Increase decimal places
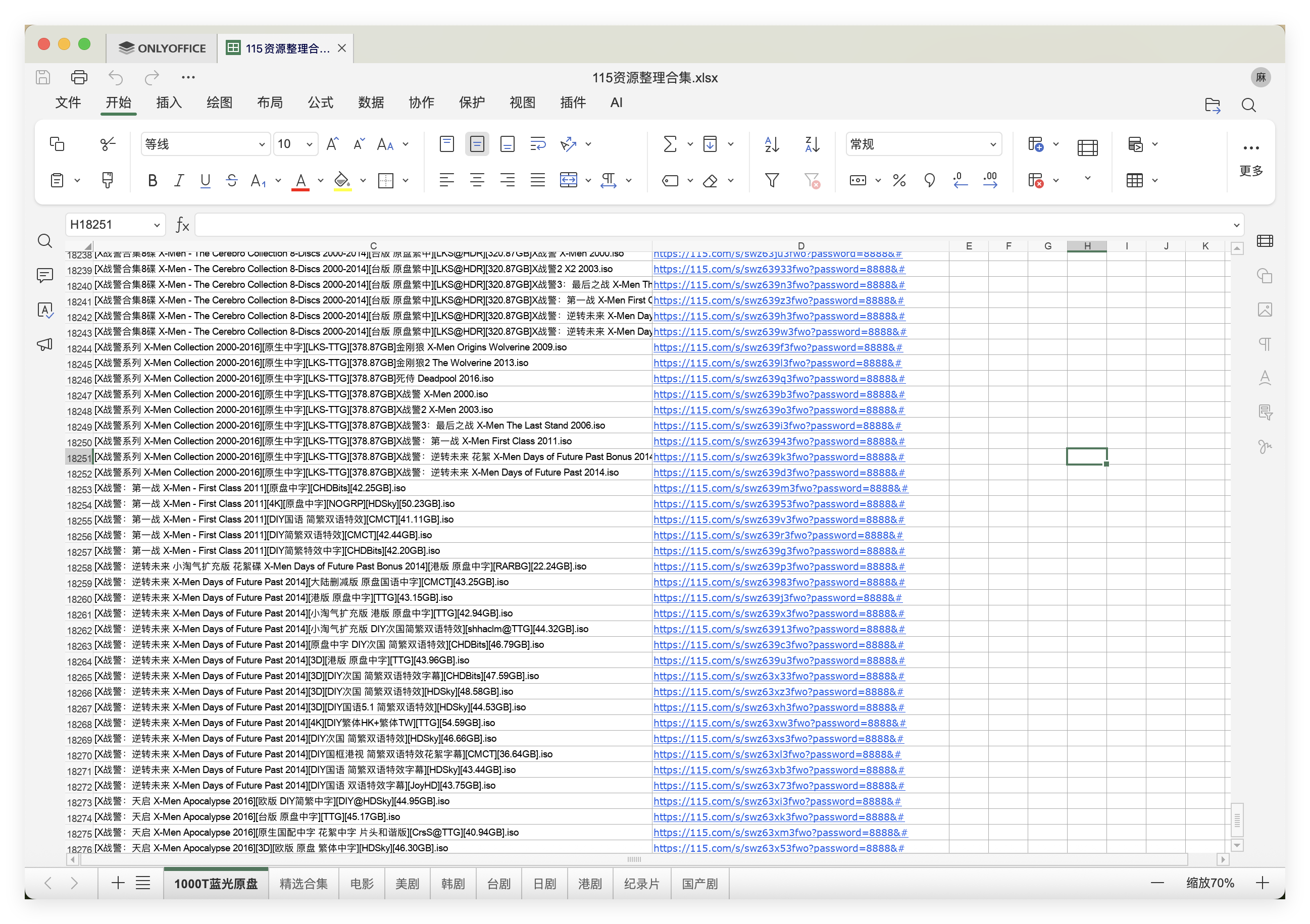Screen dimensions: 1310x924 [990, 180]
